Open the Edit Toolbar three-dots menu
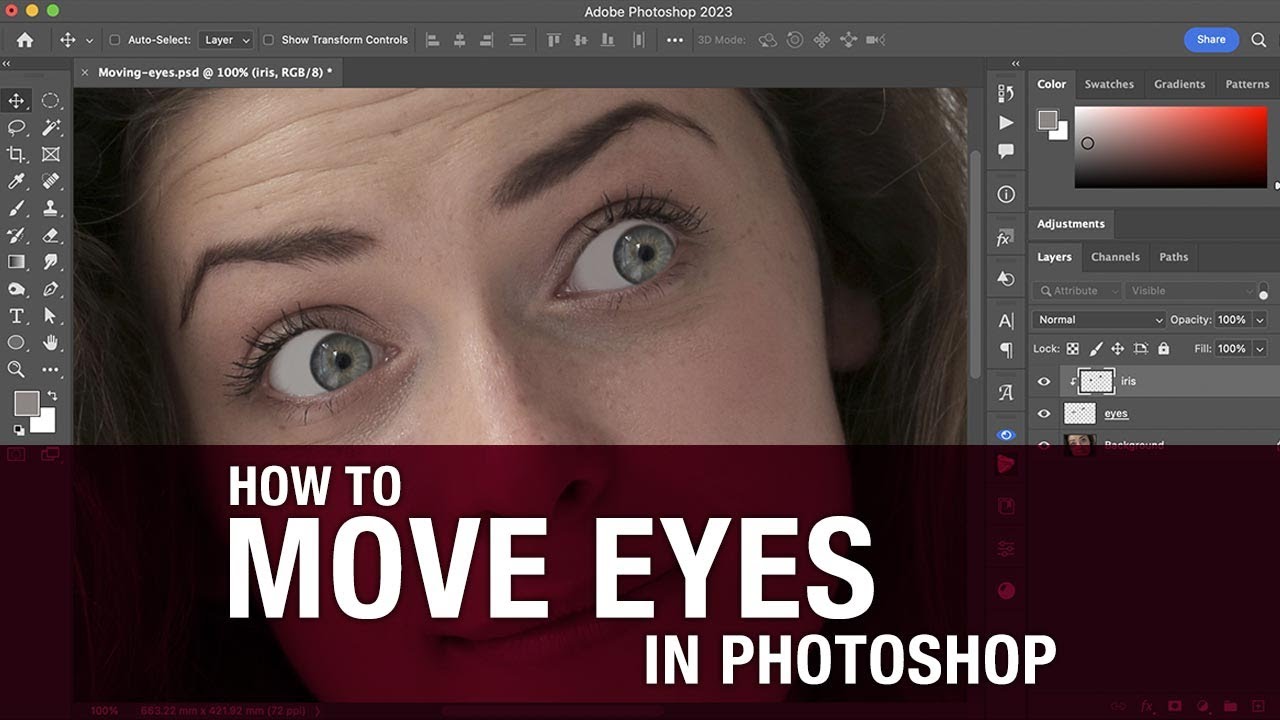 (51, 370)
